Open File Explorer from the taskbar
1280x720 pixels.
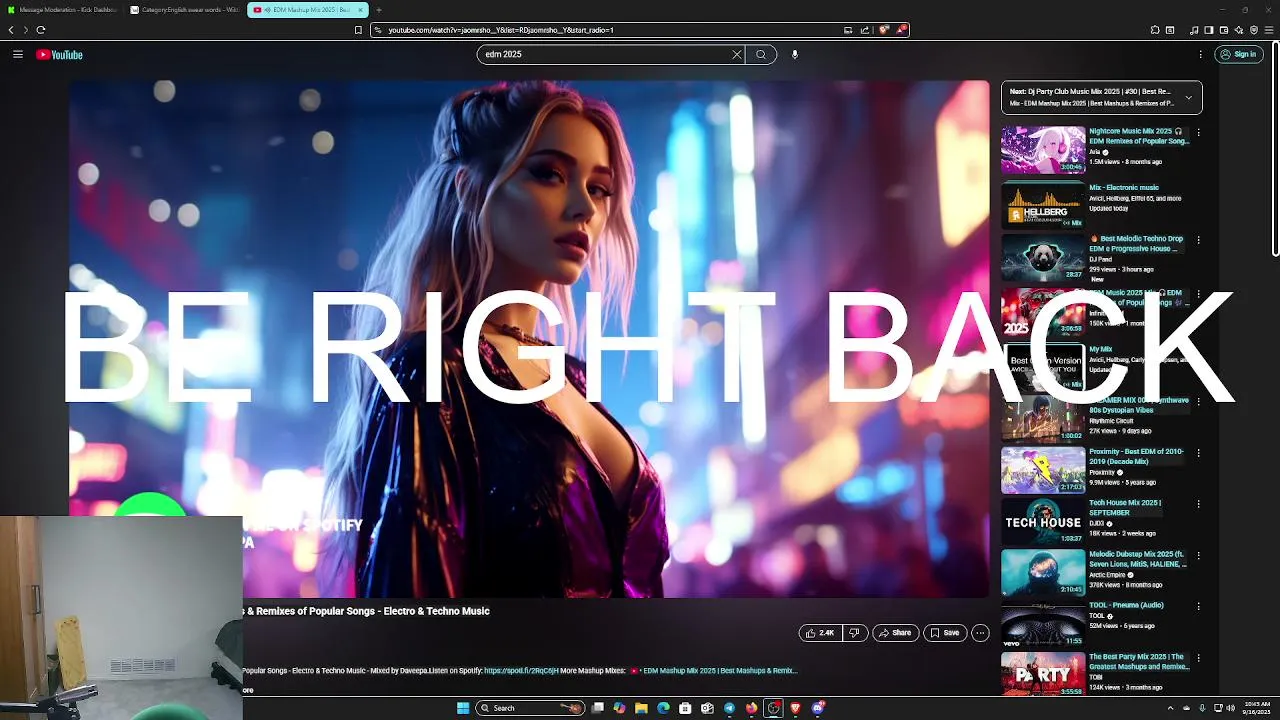641,708
